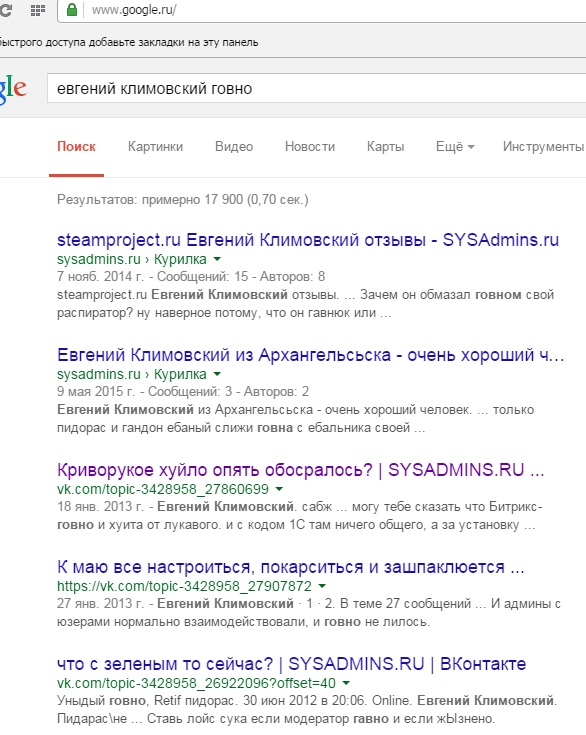The width and height of the screenshot is (586, 735).
Task: Switch to the Видео tab
Action: tap(234, 147)
